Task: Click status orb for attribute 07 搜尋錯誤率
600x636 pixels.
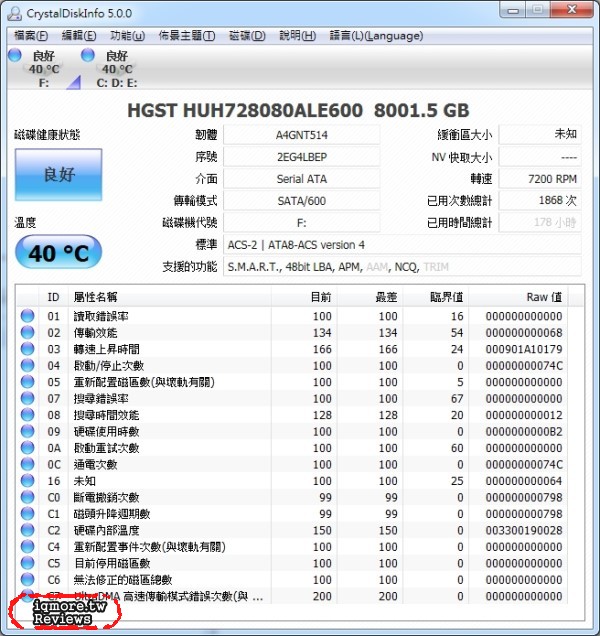Action: pyautogui.click(x=28, y=398)
